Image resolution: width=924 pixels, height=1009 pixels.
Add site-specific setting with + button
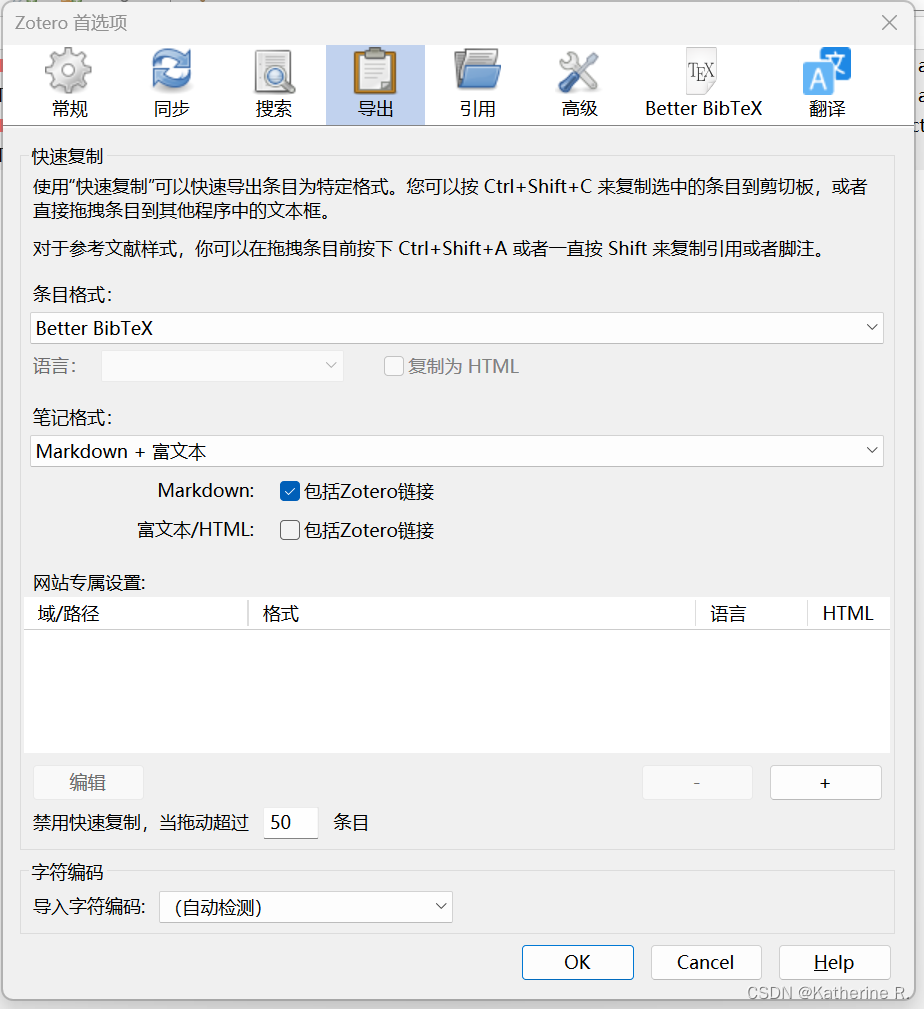point(826,782)
